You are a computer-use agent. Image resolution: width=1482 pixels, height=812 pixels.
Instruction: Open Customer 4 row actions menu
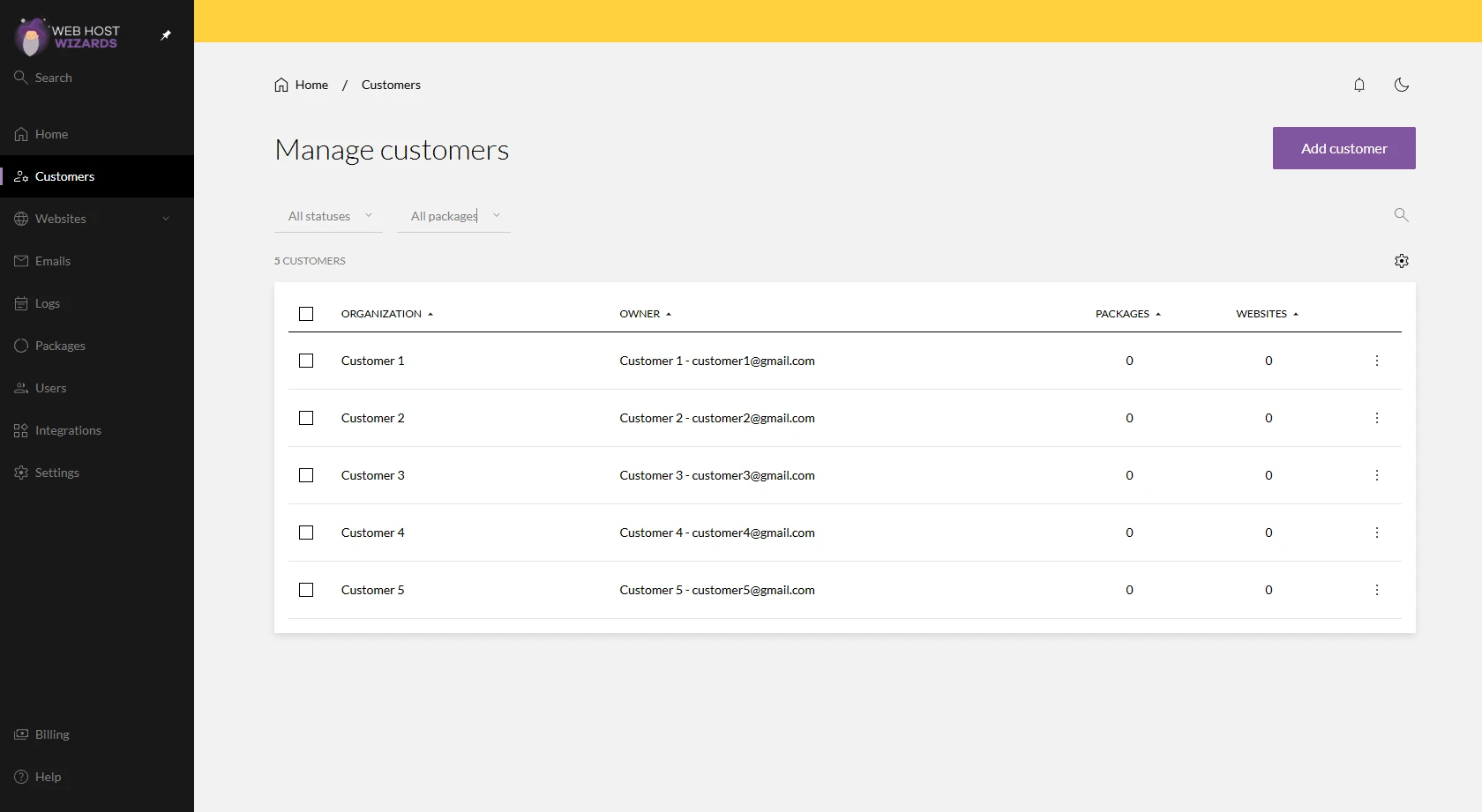(1377, 533)
